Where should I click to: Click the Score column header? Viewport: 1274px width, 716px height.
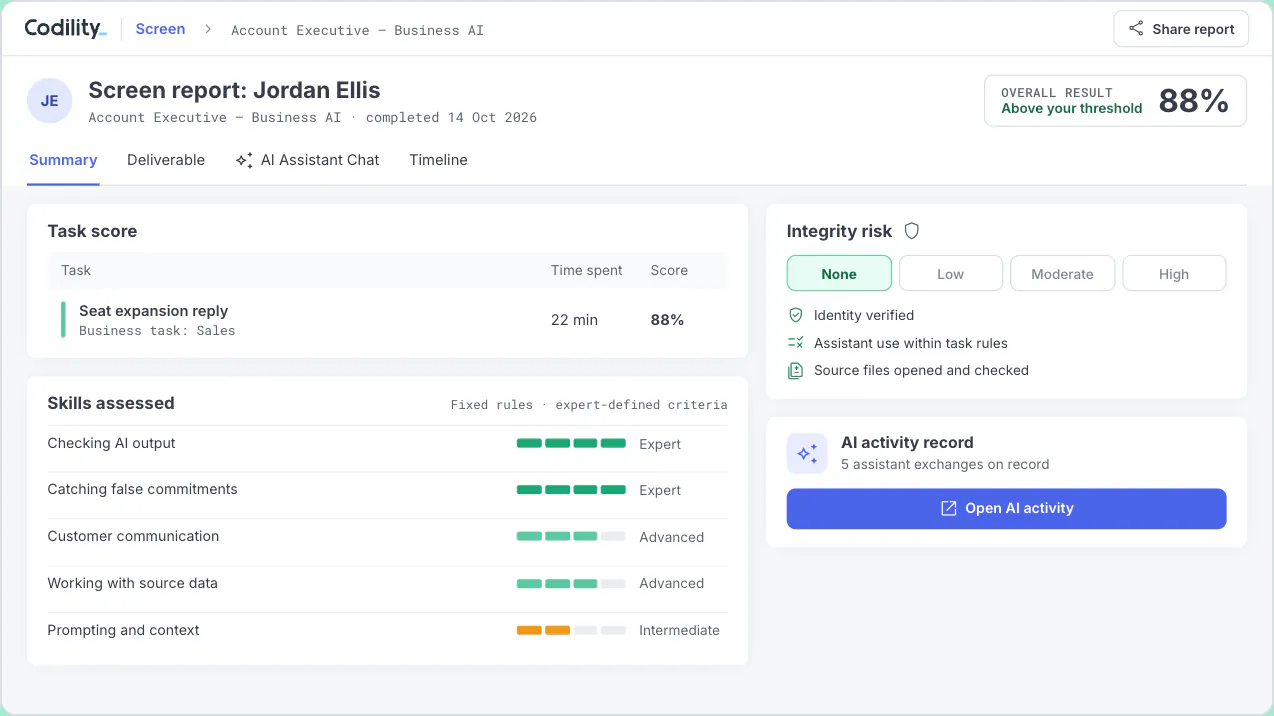pyautogui.click(x=669, y=270)
